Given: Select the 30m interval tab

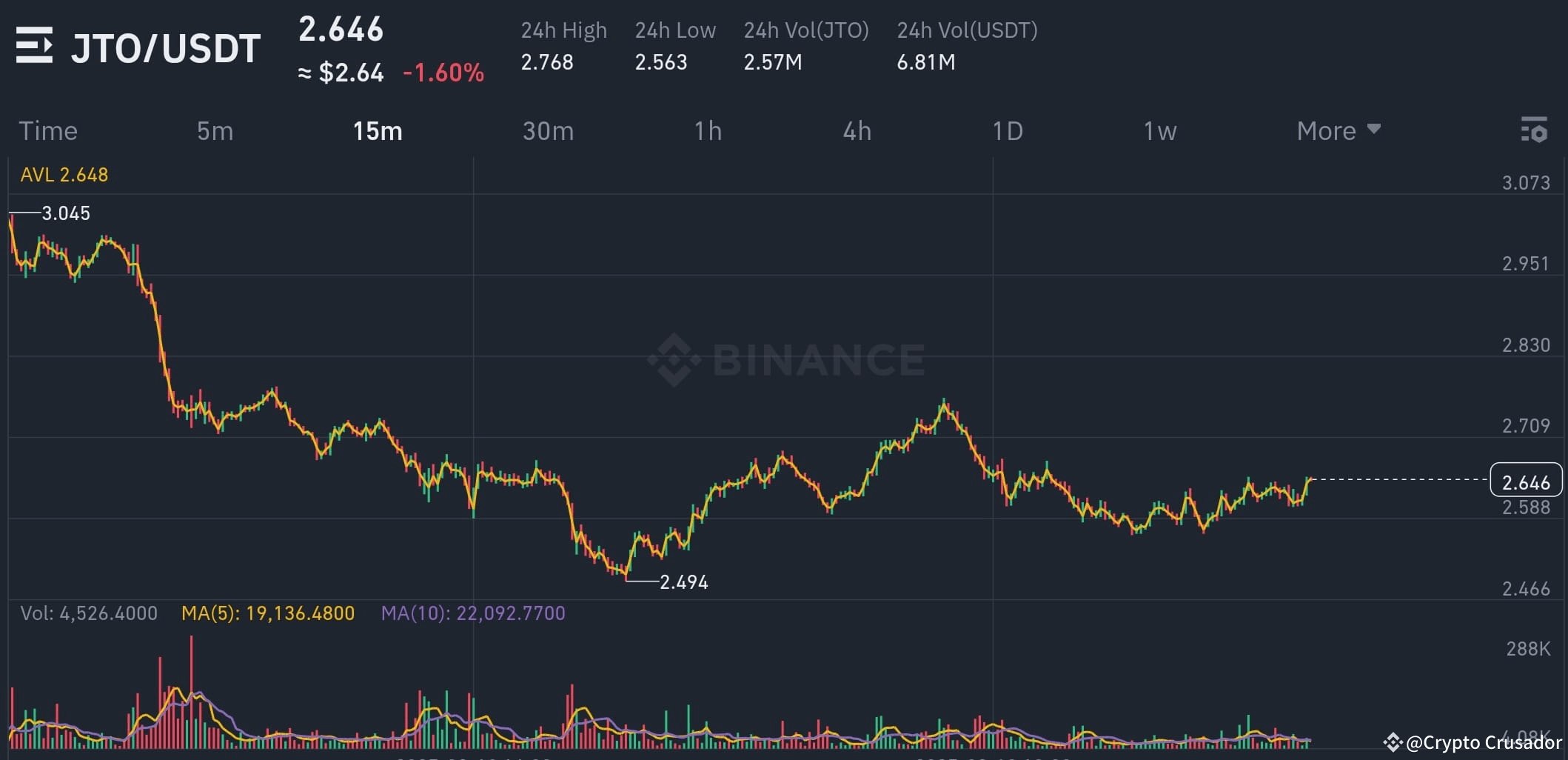Looking at the screenshot, I should [x=547, y=130].
